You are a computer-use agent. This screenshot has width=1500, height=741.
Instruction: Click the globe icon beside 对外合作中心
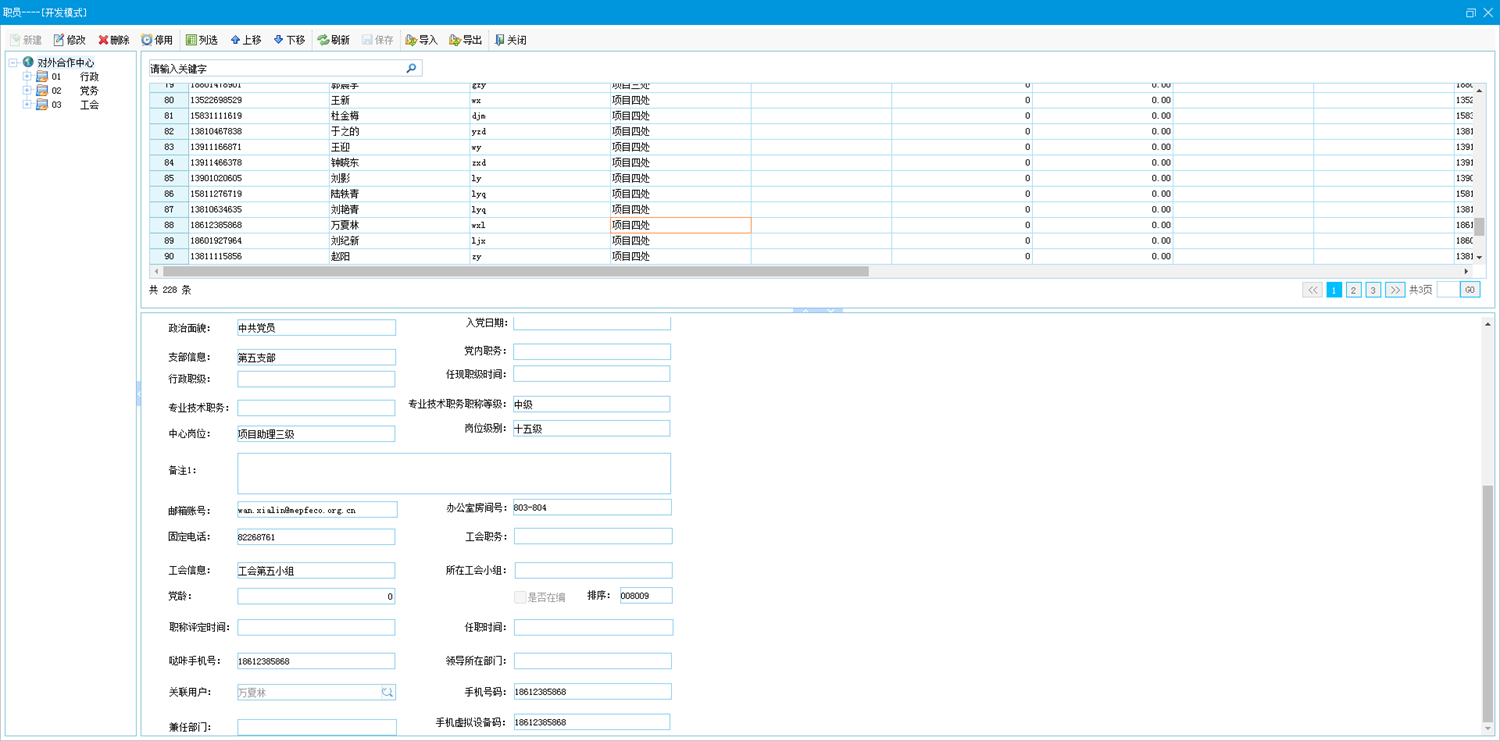(28, 62)
